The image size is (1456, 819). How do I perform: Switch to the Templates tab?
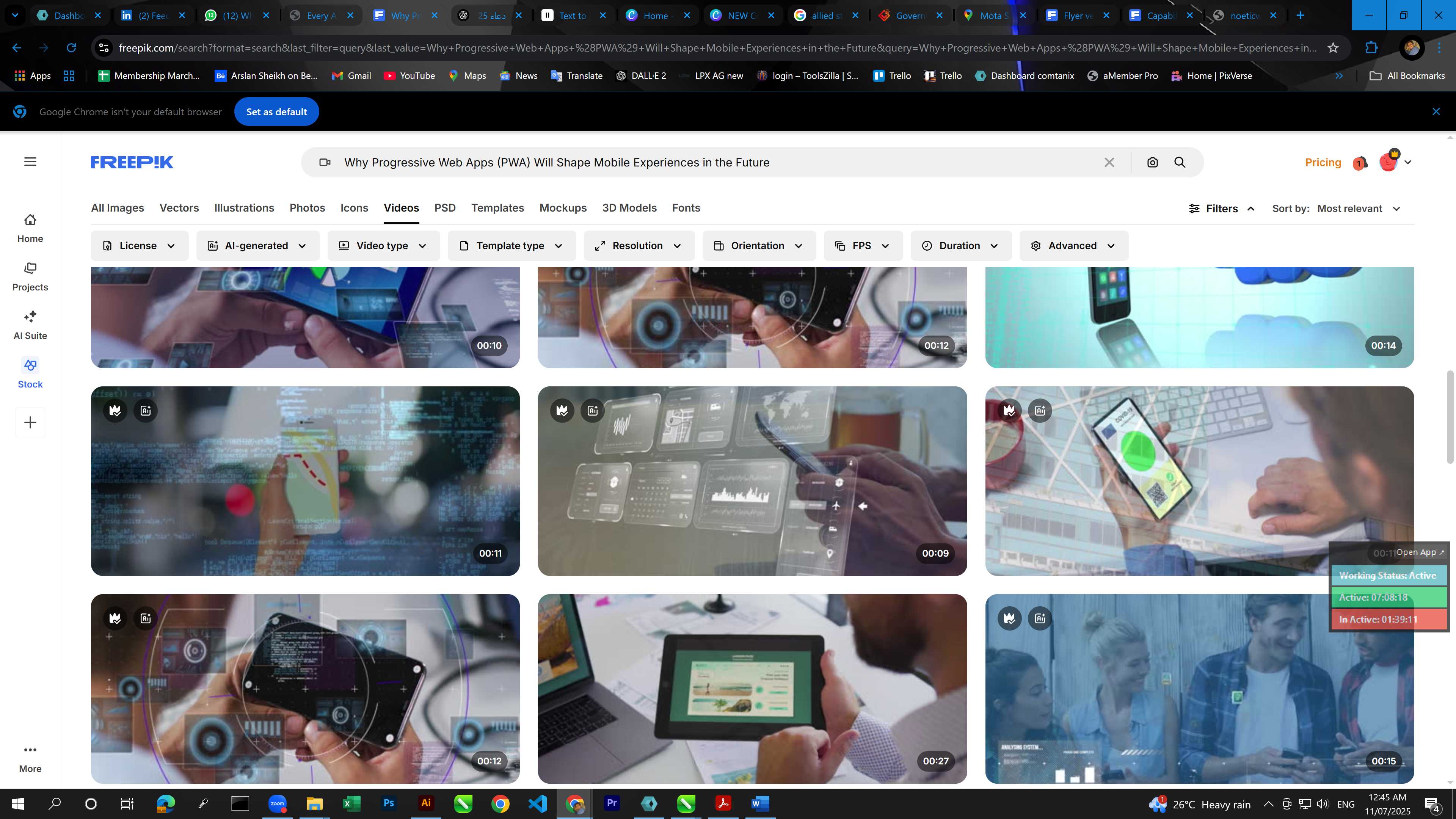click(497, 208)
